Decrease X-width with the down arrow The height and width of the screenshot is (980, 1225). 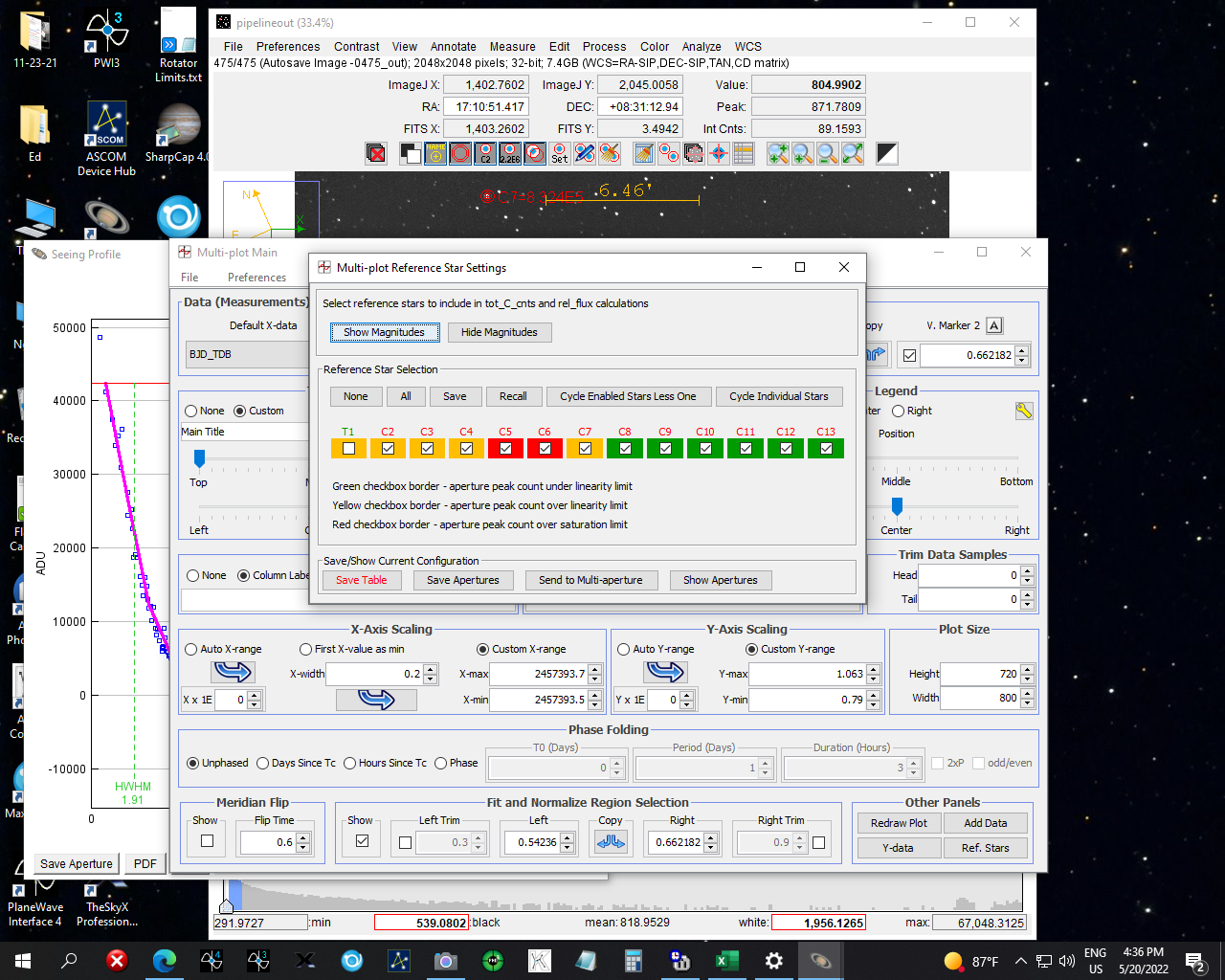[430, 679]
